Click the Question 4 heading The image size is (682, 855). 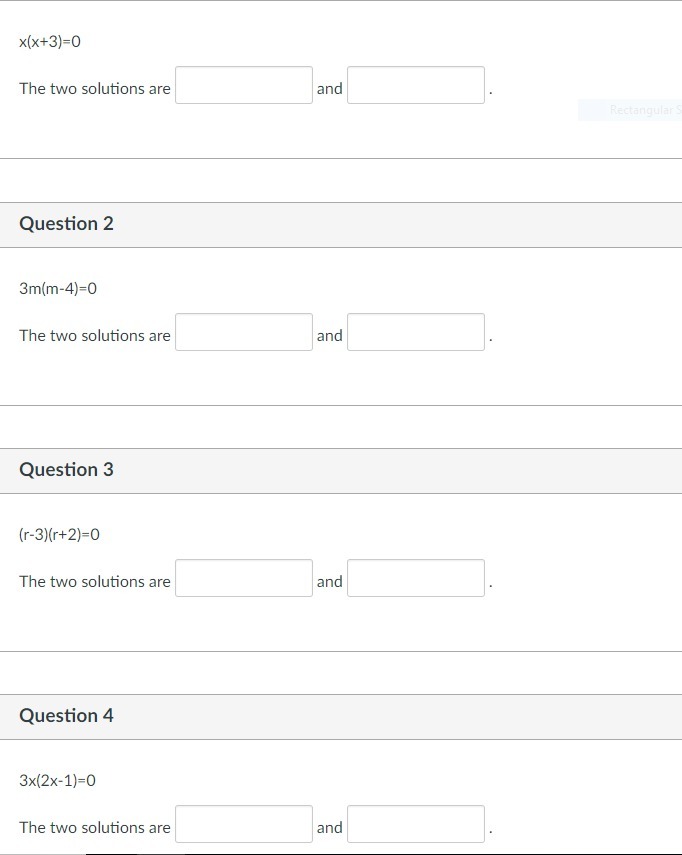click(67, 716)
